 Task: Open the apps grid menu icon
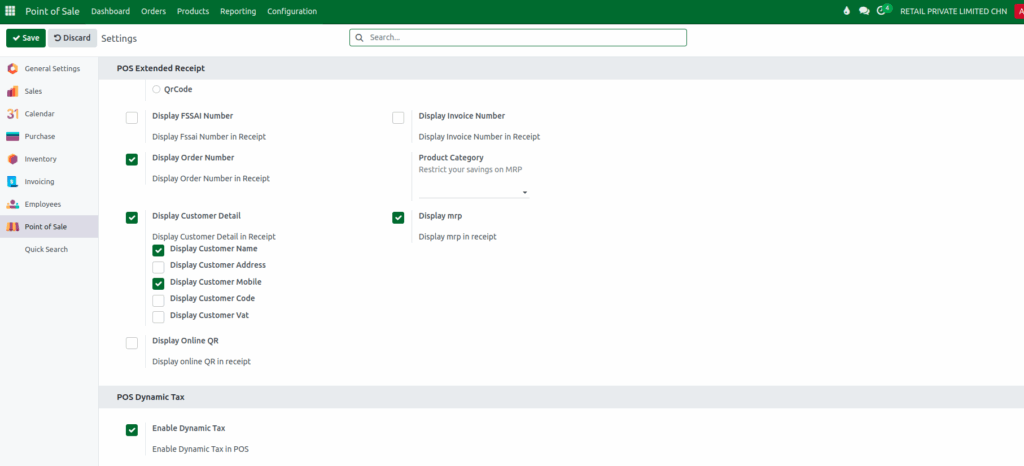click(x=10, y=11)
